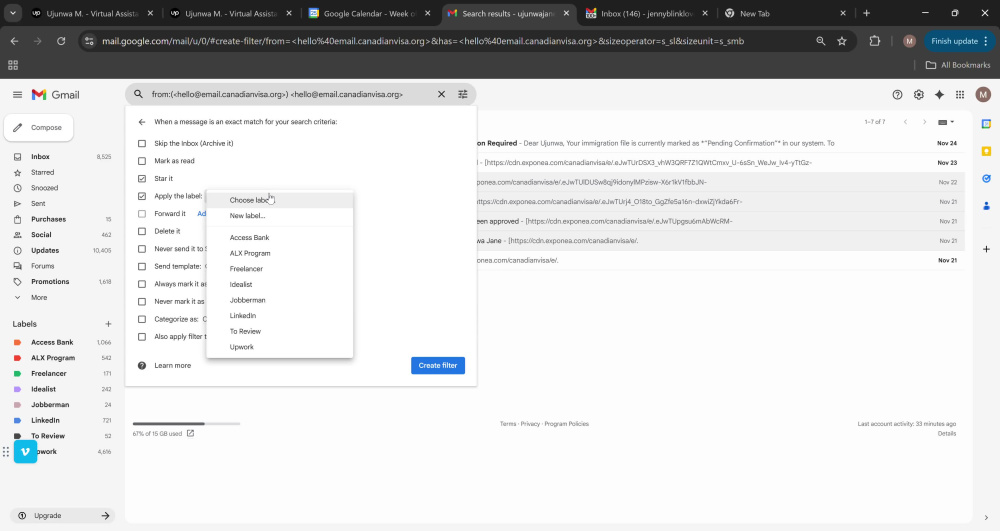This screenshot has width=1000, height=531.
Task: Open Contacts side panel icon
Action: 986,206
